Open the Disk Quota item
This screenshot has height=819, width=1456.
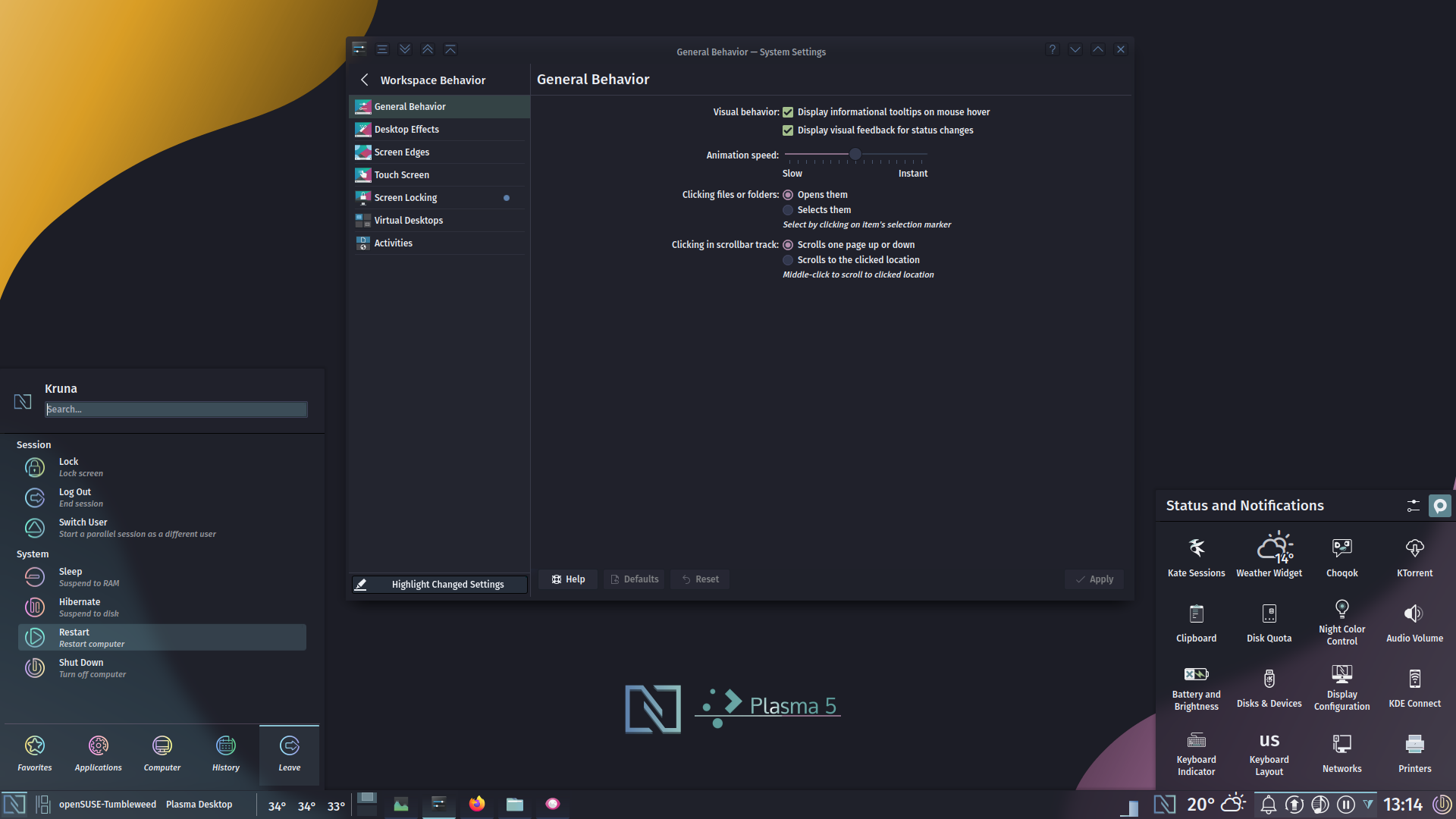coord(1269,622)
